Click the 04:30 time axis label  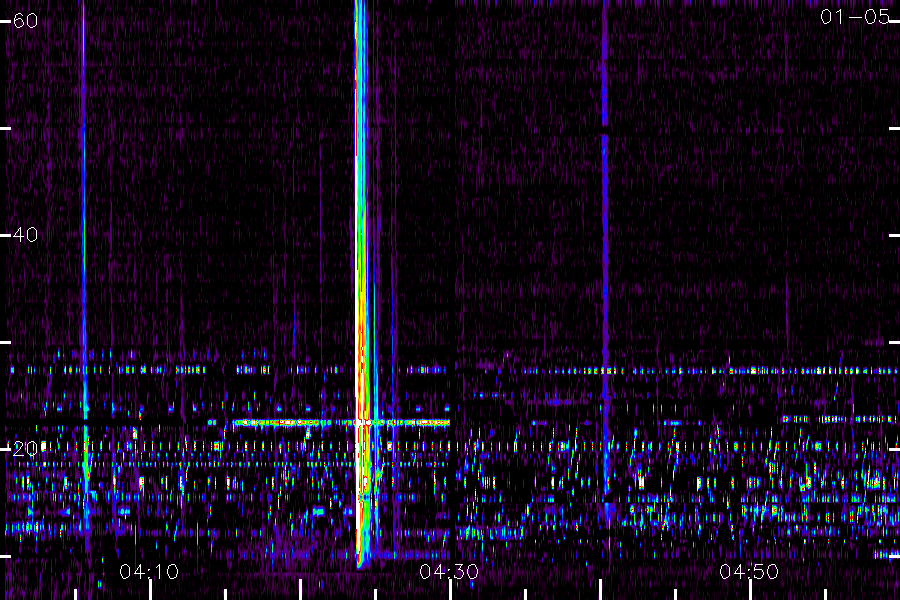(x=449, y=572)
